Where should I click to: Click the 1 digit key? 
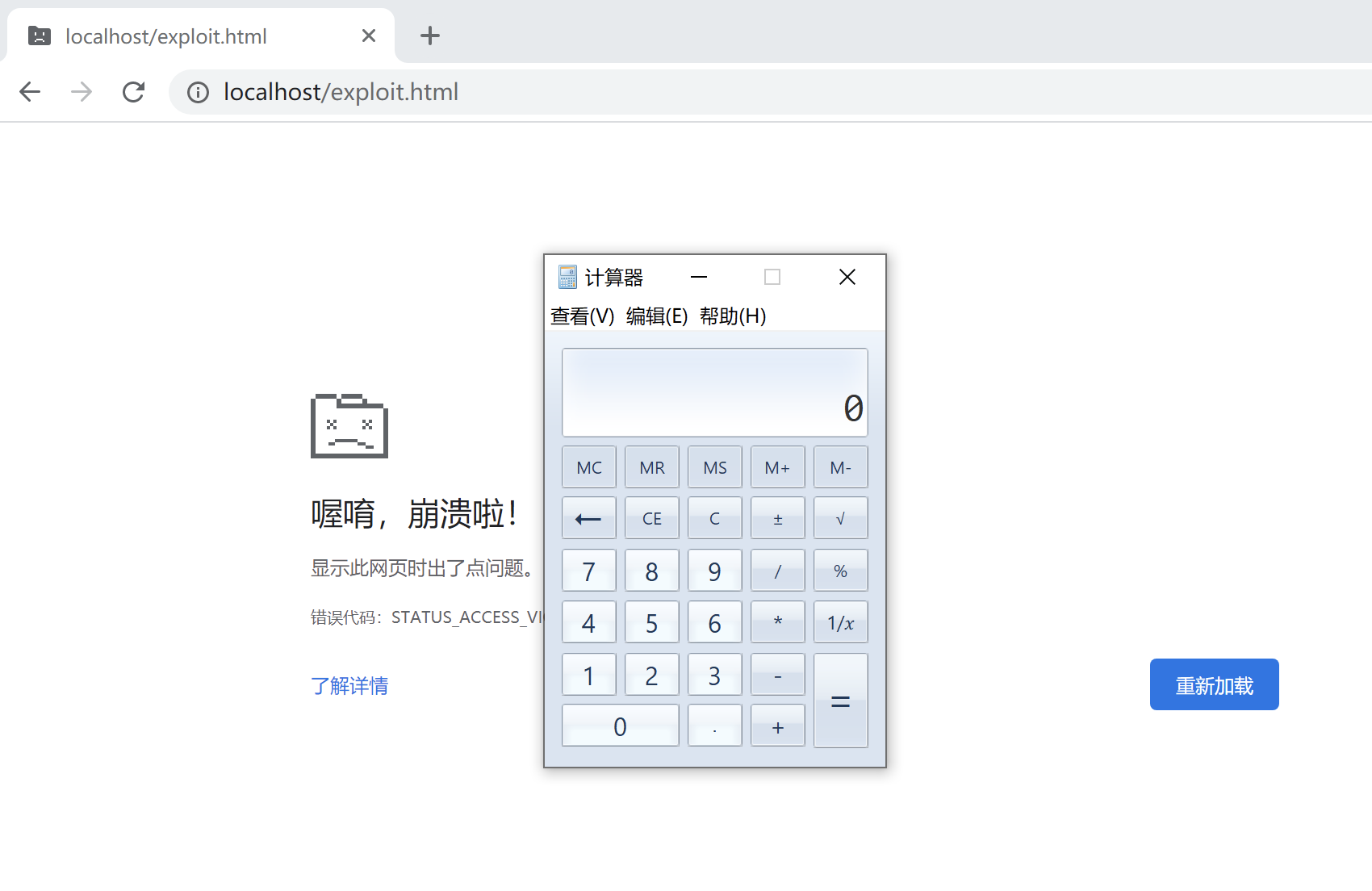(x=589, y=675)
